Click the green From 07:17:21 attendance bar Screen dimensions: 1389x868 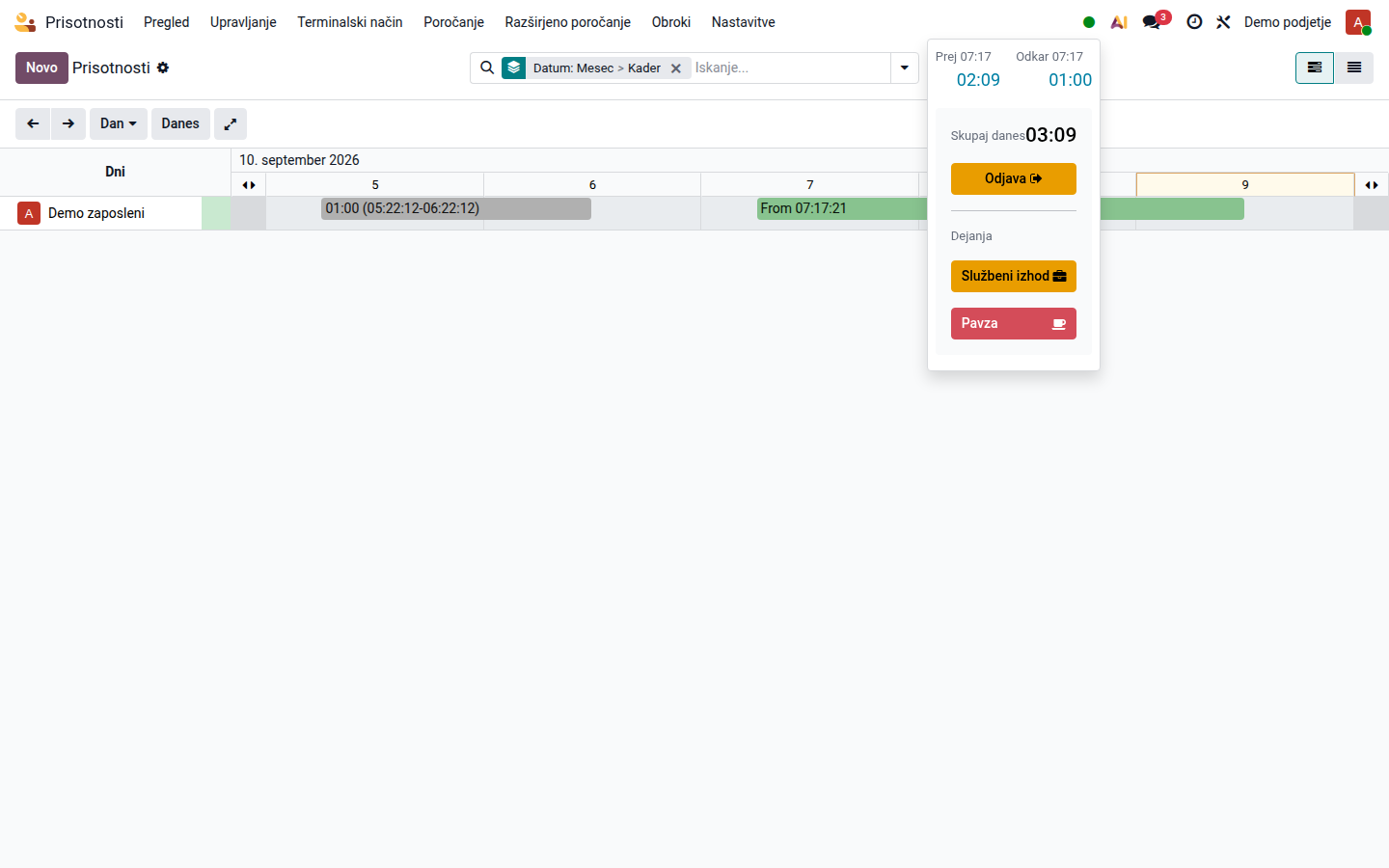842,208
